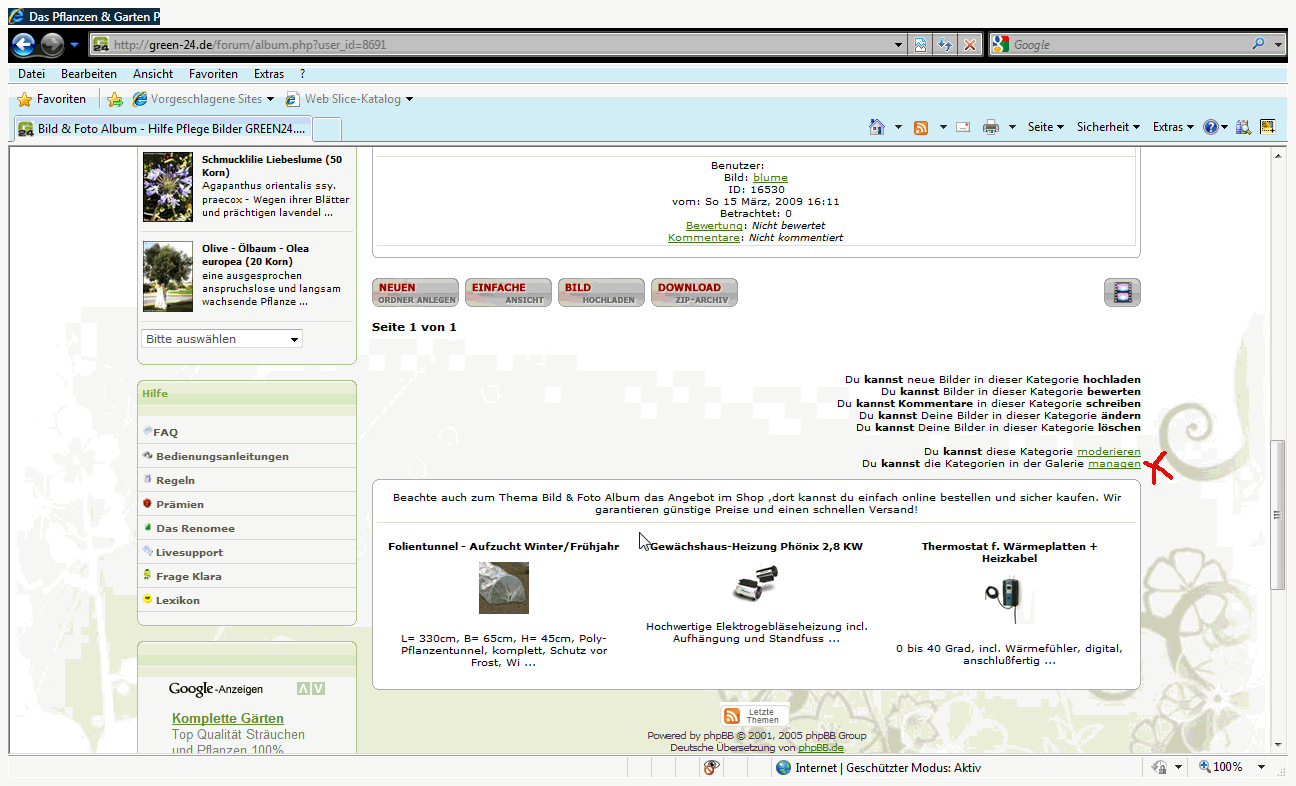The height and width of the screenshot is (786, 1296).
Task: Open the Favoriten star button
Action: [52, 99]
